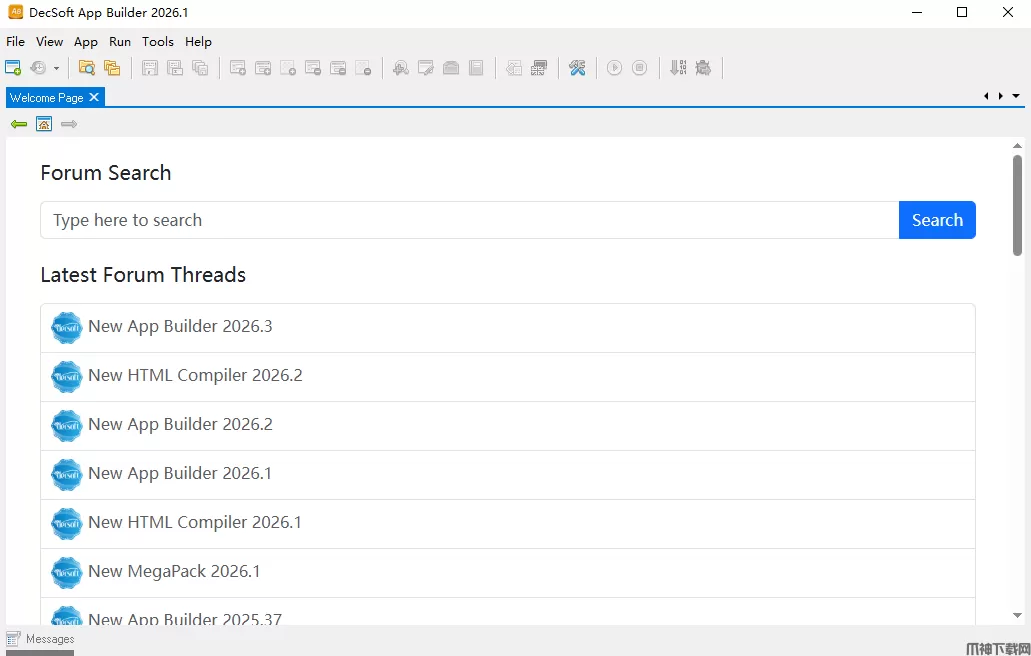
Task: Click the first add view icon with plus
Action: click(238, 67)
